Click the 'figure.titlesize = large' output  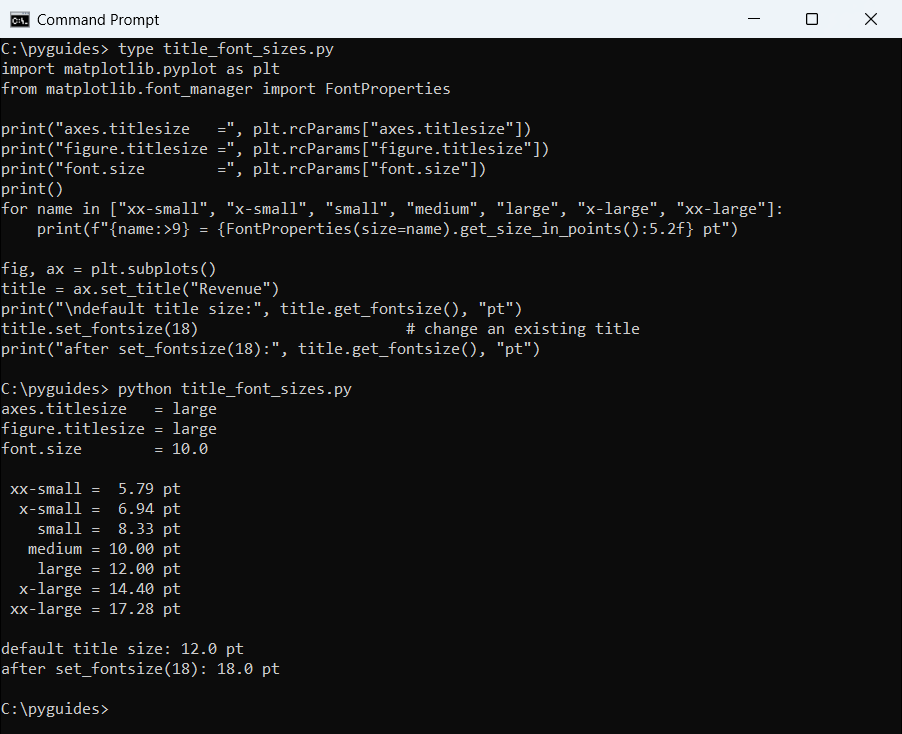(109, 429)
